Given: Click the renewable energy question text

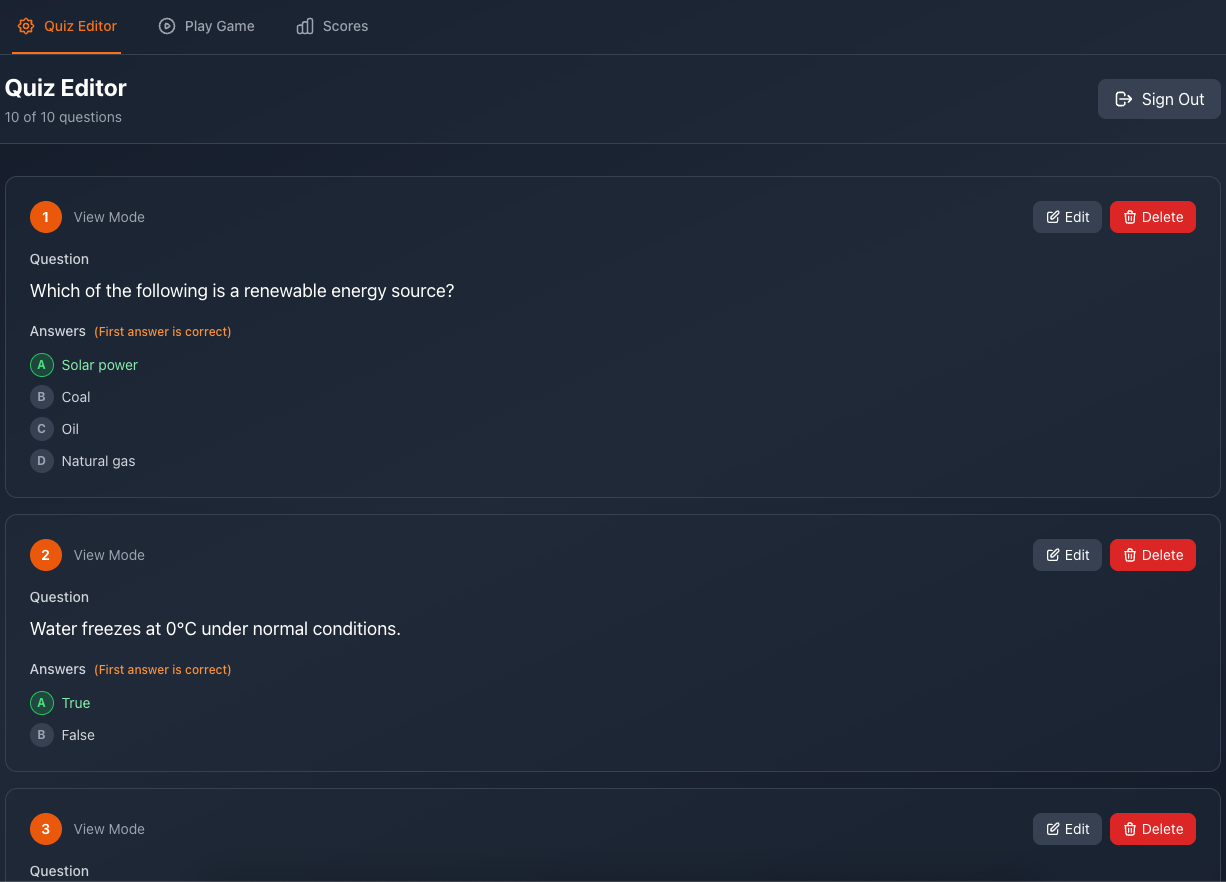Looking at the screenshot, I should (x=242, y=291).
